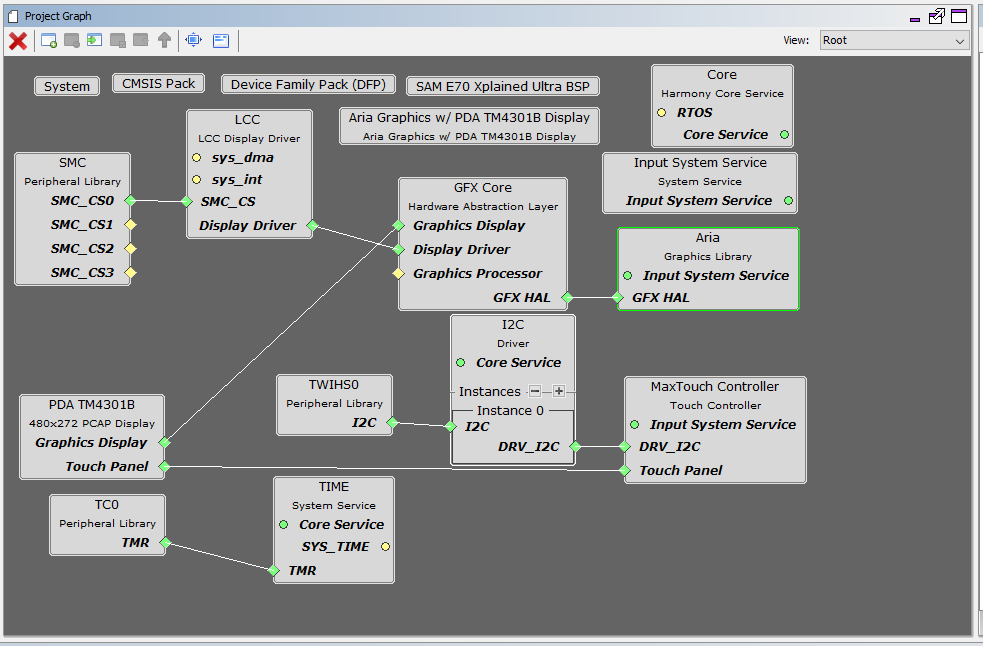
Task: Select the Device Family Pack (DFP) component
Action: click(x=308, y=84)
